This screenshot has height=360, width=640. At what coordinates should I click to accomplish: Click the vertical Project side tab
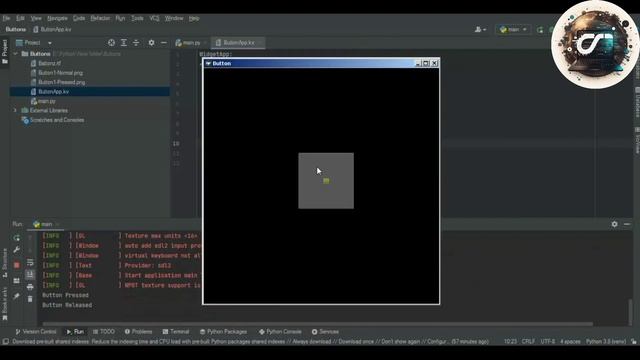coord(5,51)
